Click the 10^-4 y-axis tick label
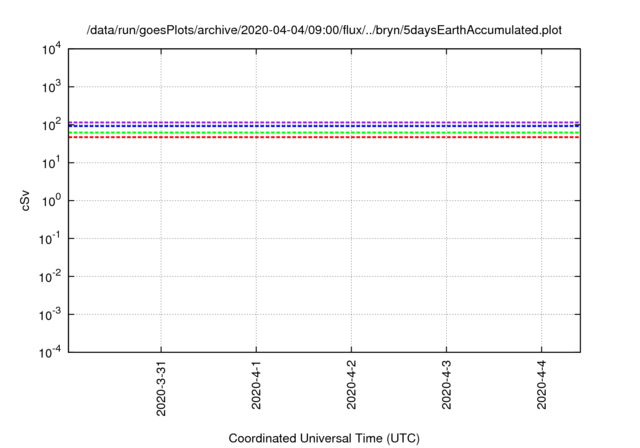 point(50,352)
